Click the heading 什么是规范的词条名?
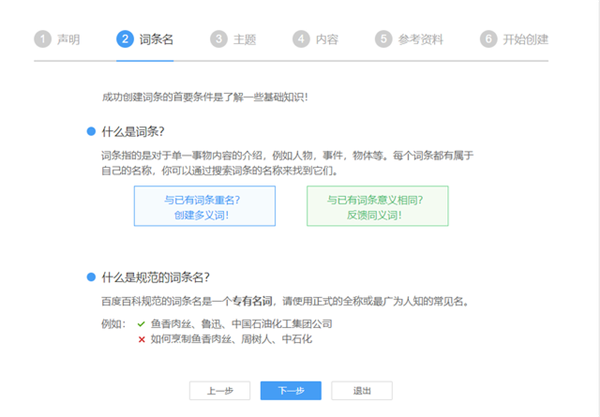The height and width of the screenshot is (417, 600). pyautogui.click(x=155, y=277)
